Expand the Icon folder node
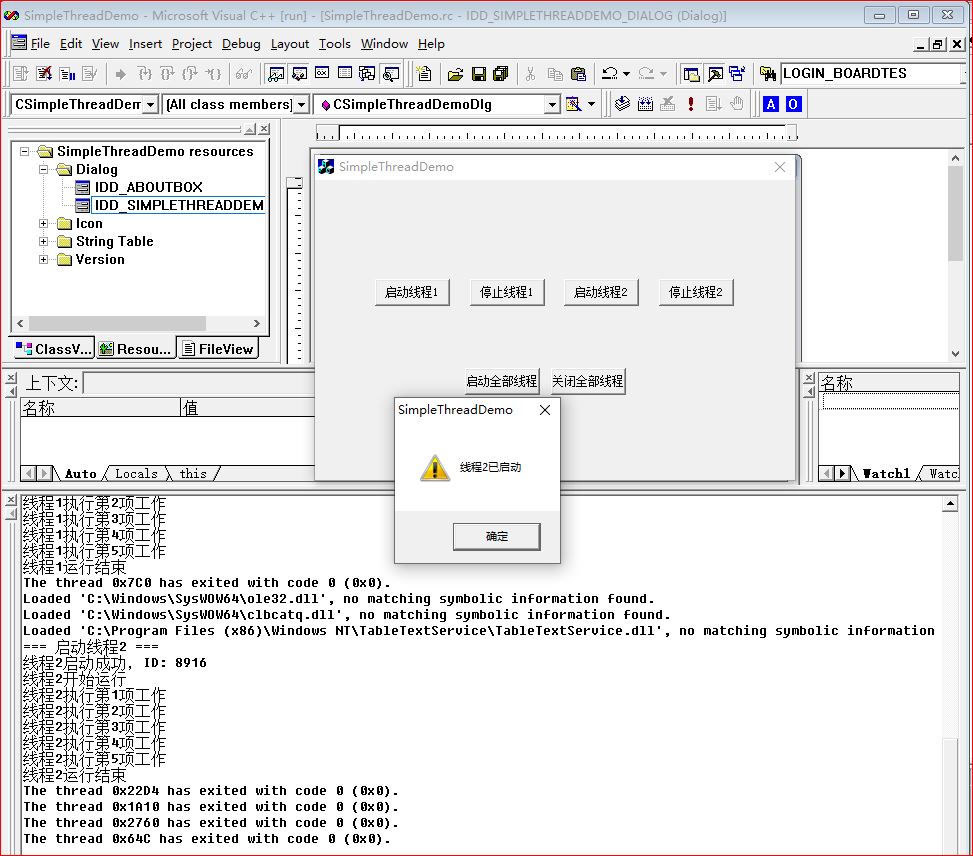 pos(43,223)
